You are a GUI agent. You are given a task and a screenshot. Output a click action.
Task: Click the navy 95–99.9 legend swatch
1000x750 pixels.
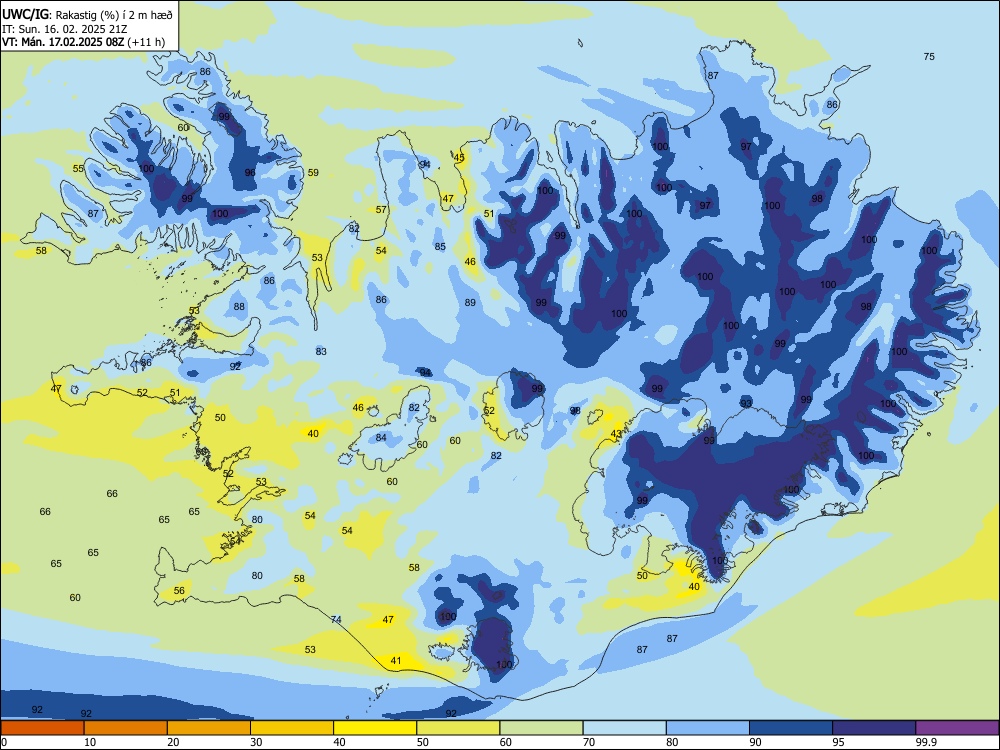874,728
